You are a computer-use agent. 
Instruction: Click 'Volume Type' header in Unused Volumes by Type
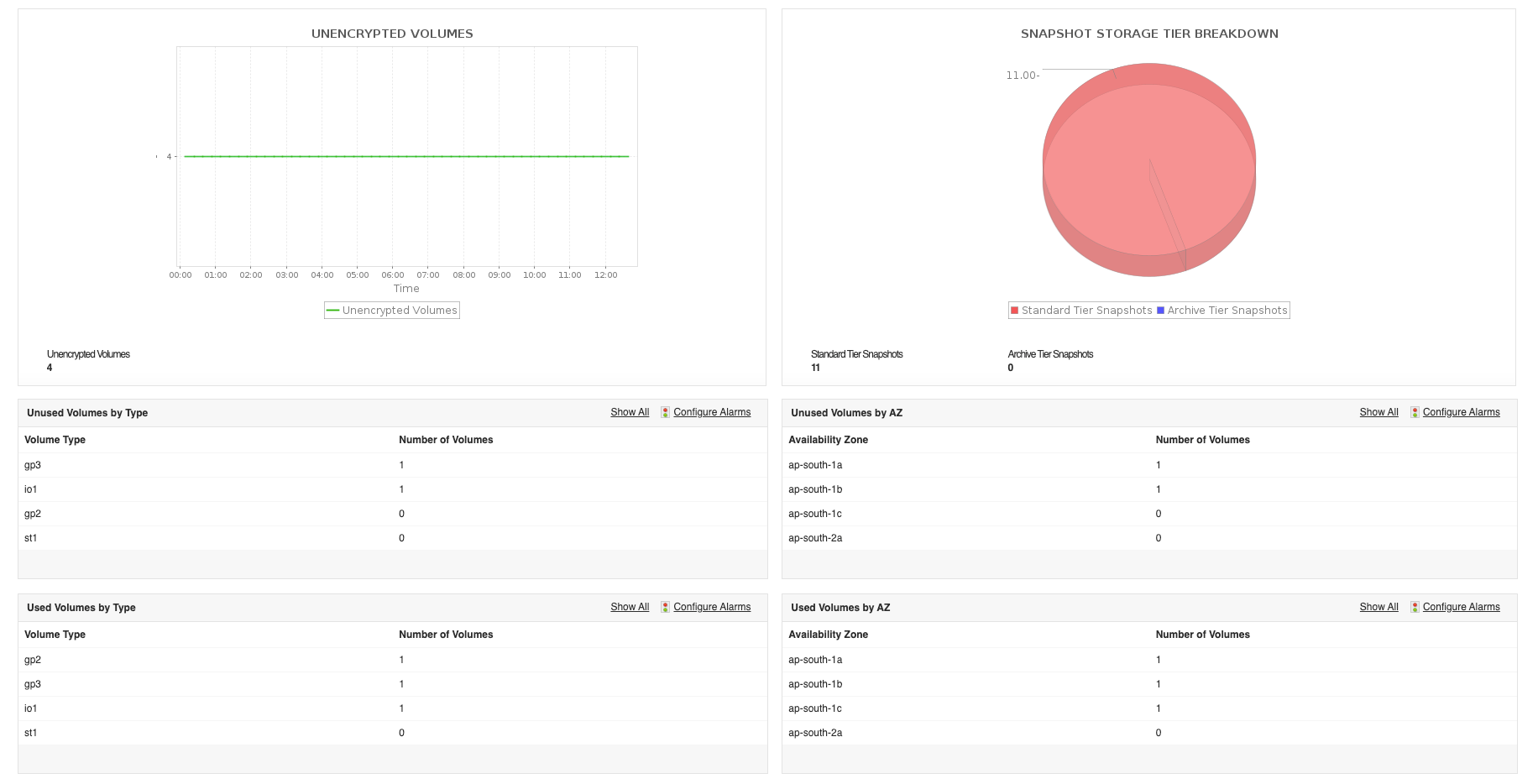55,440
